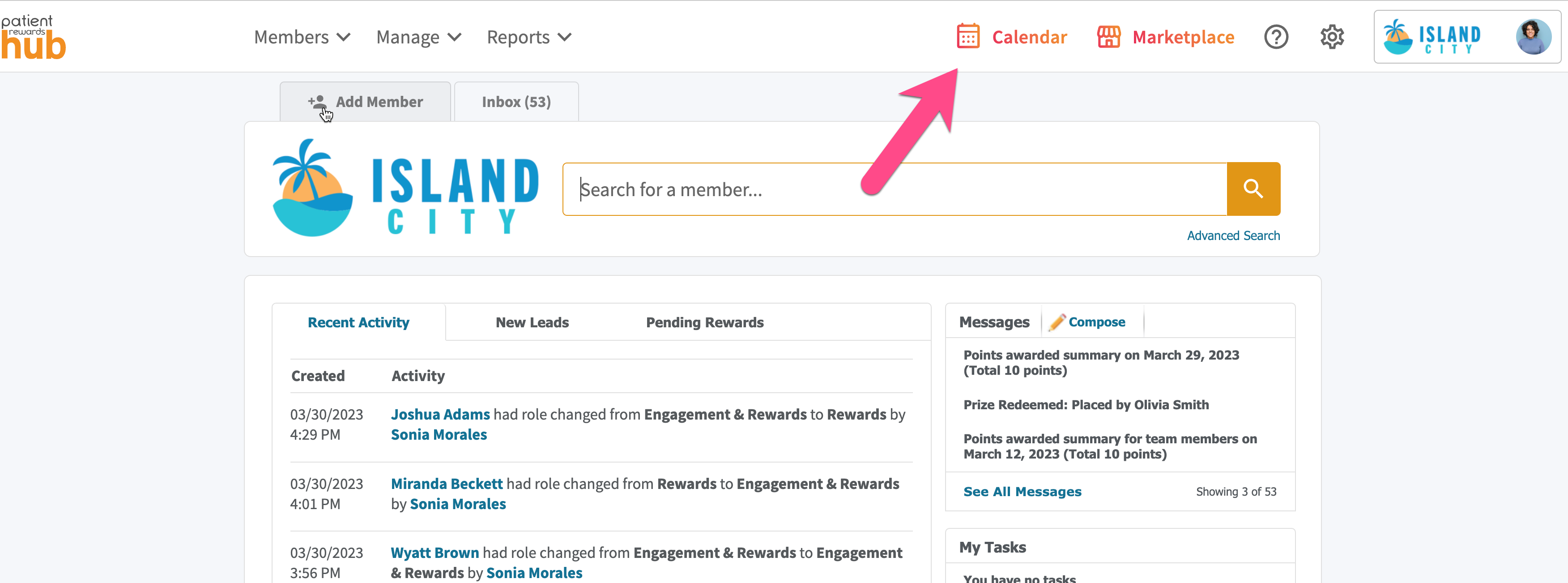Click the Patient Rewards Hub logo
This screenshot has width=1568, height=583.
34,37
